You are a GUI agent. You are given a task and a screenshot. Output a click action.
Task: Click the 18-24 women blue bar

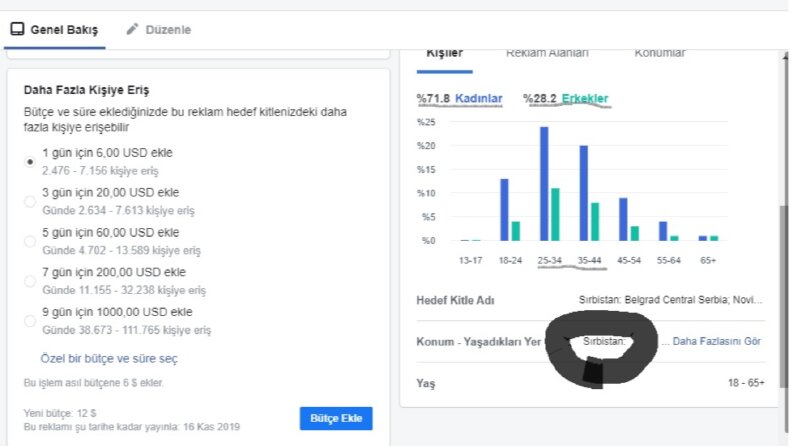(504, 210)
